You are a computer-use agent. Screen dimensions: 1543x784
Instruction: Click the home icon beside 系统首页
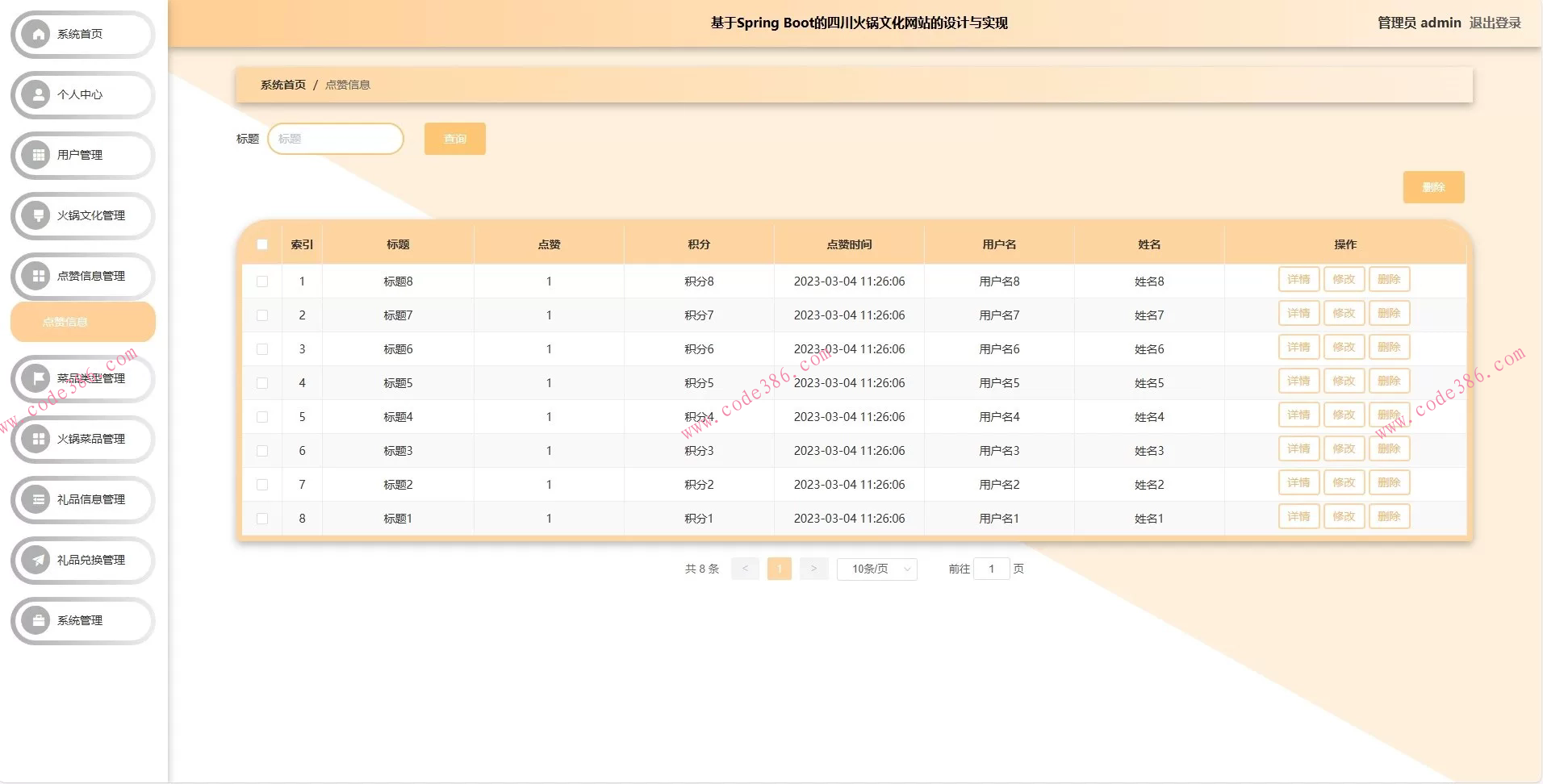pos(36,34)
